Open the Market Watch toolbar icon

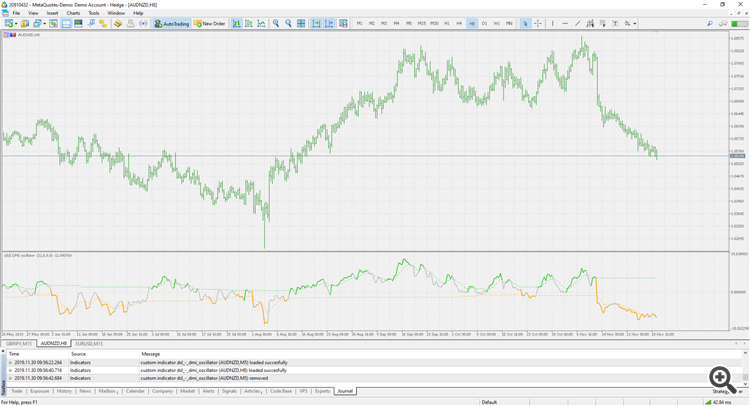[54, 23]
